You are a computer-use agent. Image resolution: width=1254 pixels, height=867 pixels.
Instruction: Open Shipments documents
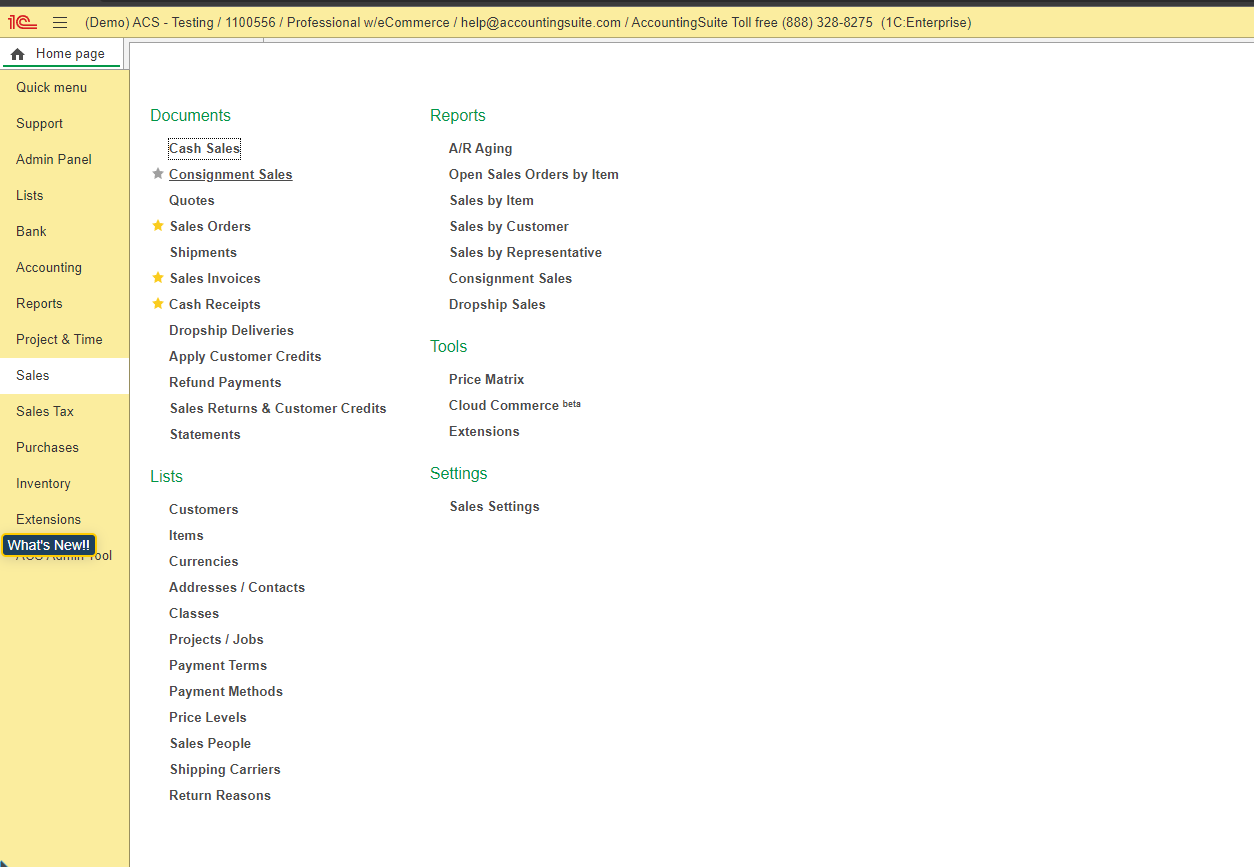(203, 252)
